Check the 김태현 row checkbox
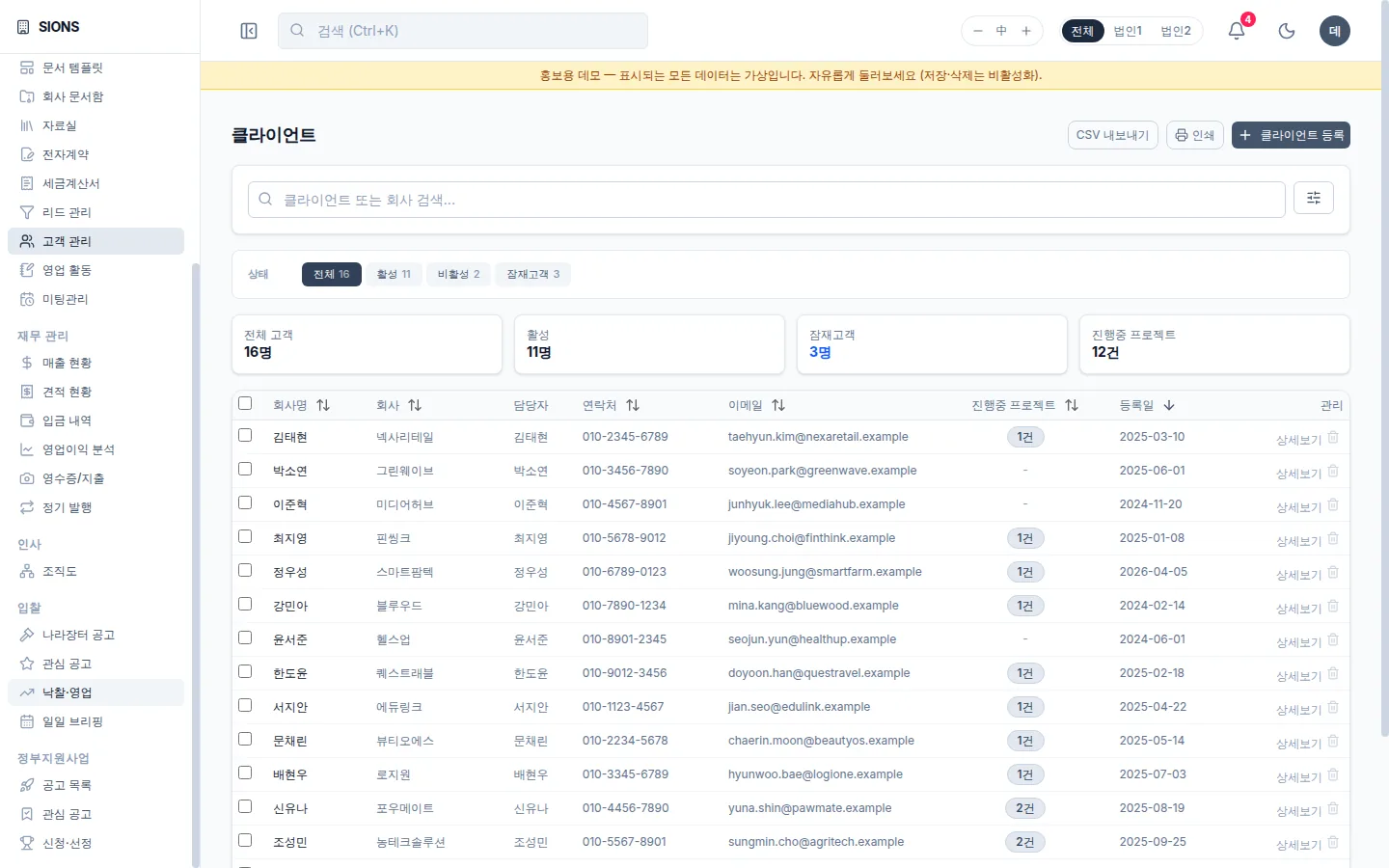Image resolution: width=1389 pixels, height=868 pixels. click(245, 435)
